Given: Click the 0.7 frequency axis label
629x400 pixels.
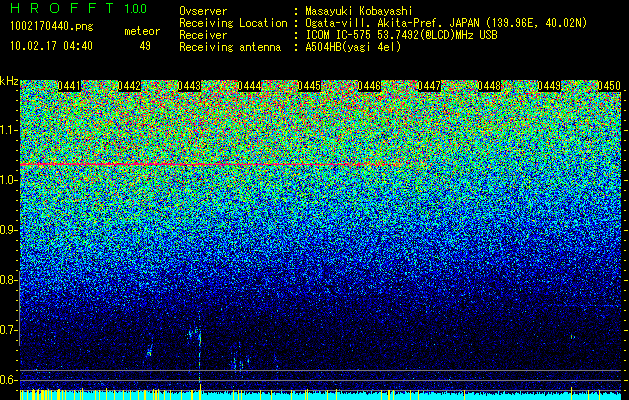Looking at the screenshot, I should pos(9,330).
